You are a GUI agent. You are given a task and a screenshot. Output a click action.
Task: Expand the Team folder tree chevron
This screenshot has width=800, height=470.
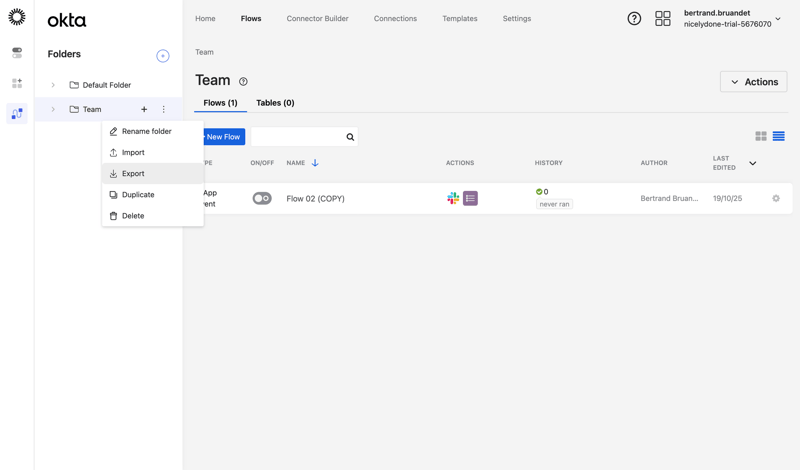[x=53, y=109]
